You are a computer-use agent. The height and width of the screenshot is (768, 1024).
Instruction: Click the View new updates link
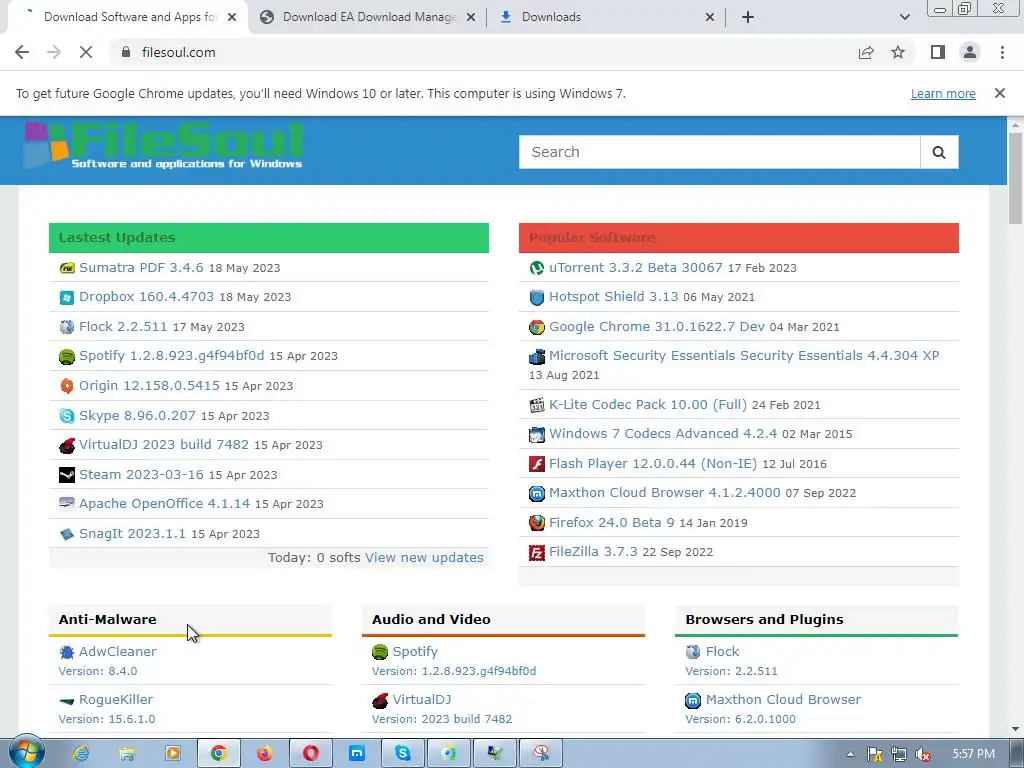(x=424, y=558)
